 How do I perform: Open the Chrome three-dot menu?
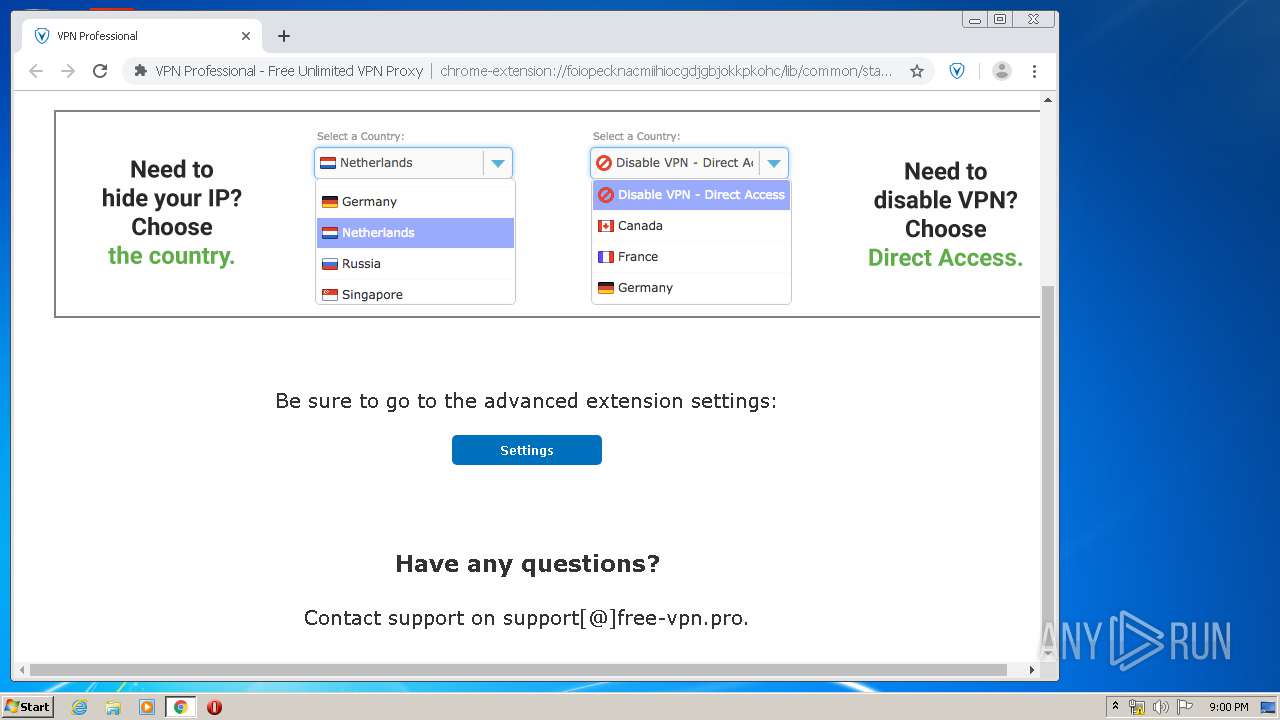1034,71
